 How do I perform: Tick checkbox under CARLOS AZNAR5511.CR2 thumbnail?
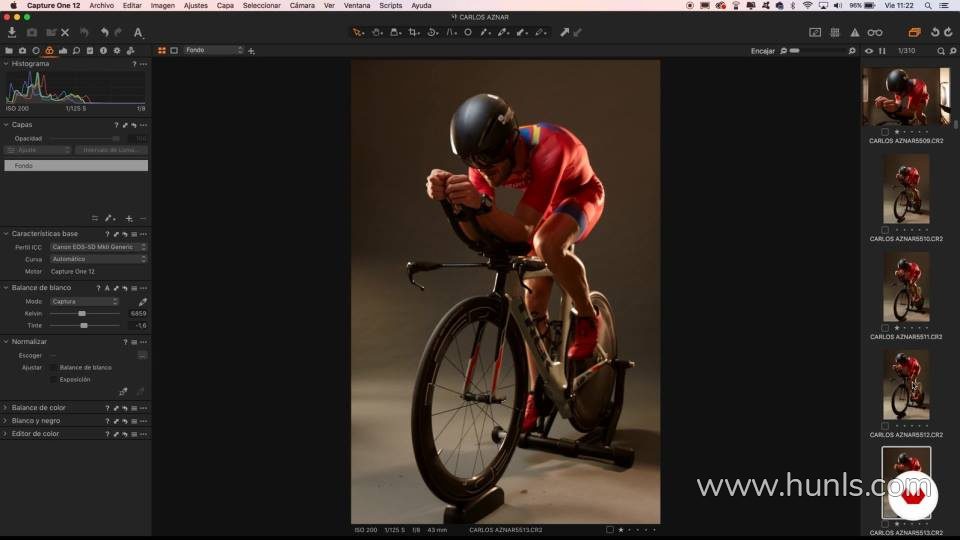885,328
